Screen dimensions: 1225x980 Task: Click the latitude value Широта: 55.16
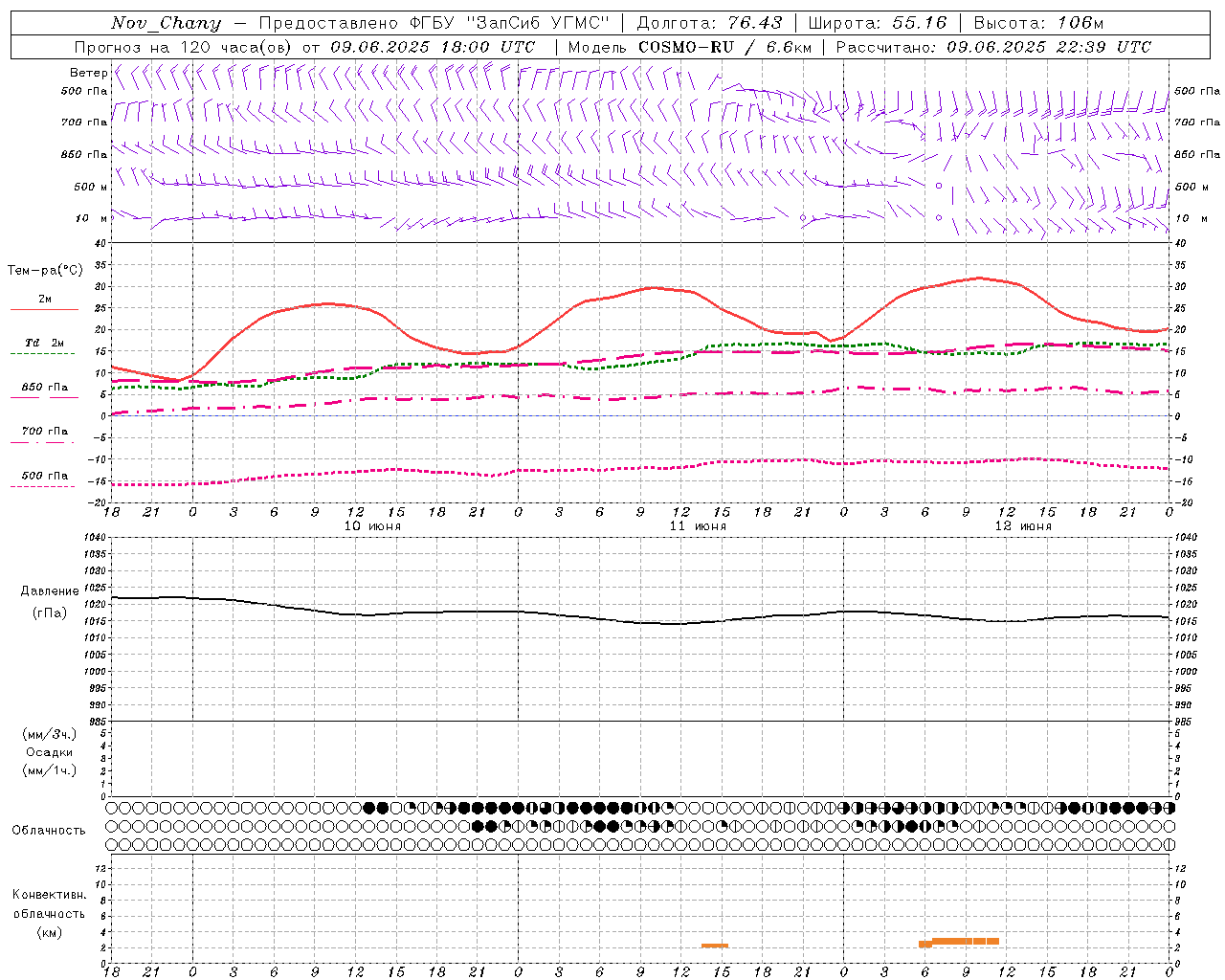pyautogui.click(x=877, y=23)
